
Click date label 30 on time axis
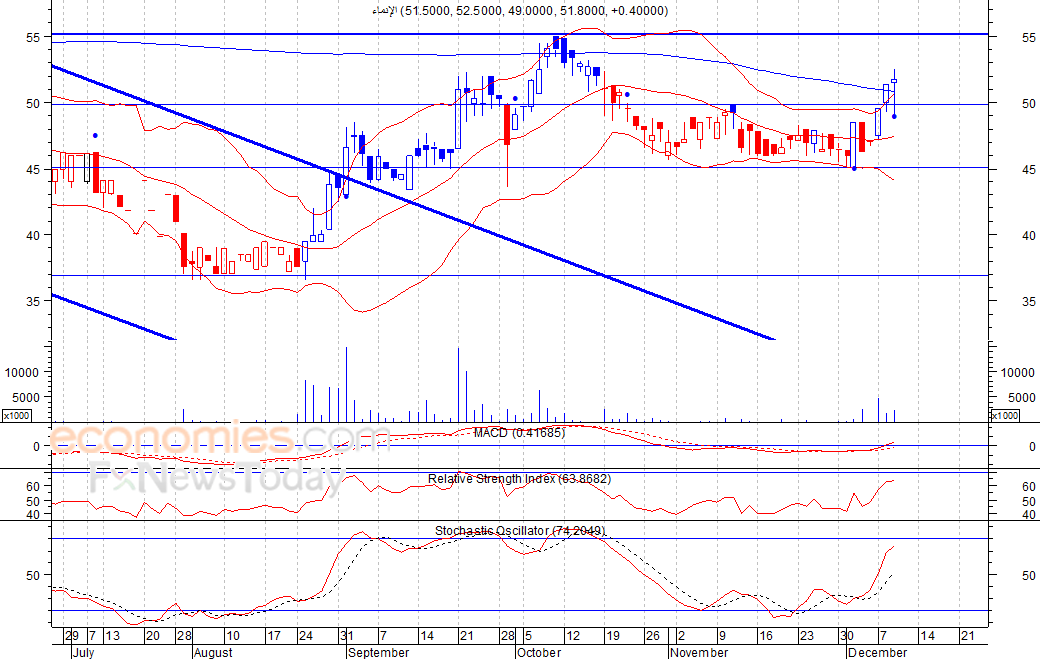847,636
